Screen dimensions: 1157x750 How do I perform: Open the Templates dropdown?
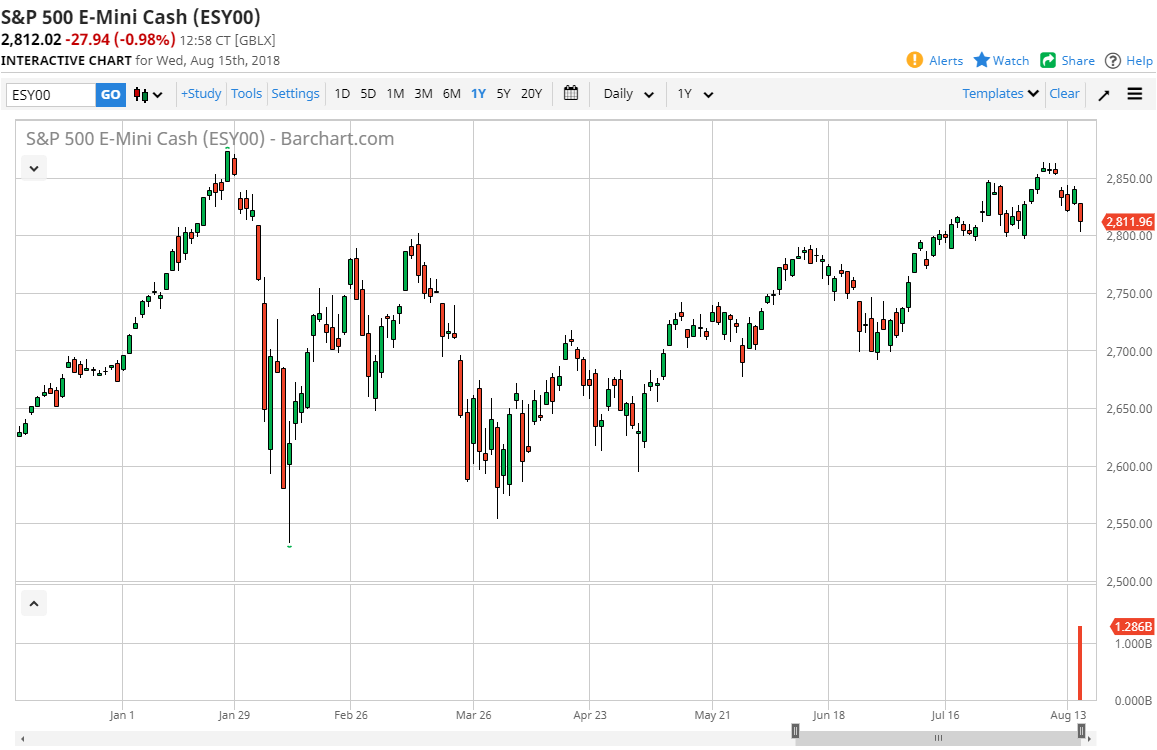click(x=1000, y=93)
